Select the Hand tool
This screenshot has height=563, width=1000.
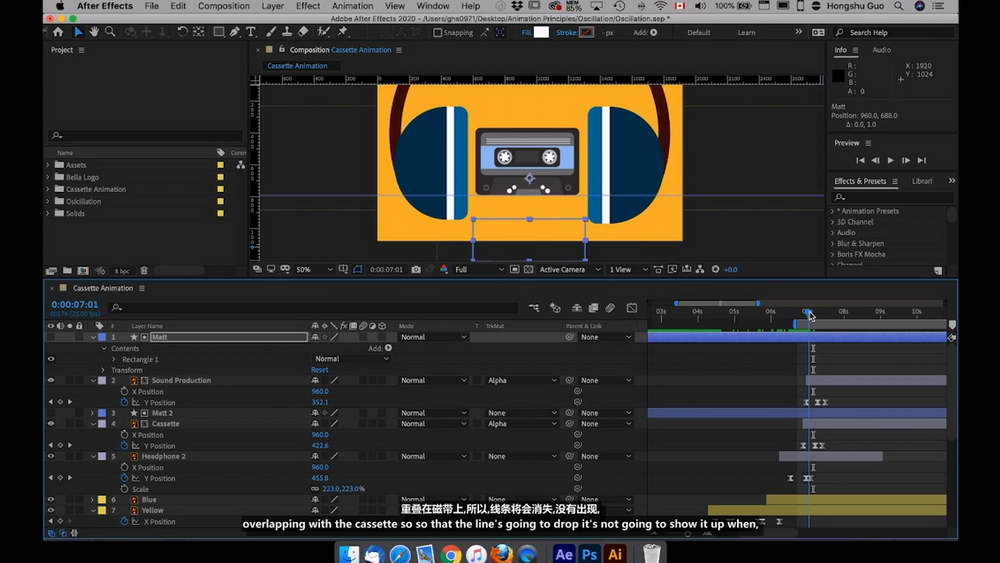(x=94, y=32)
